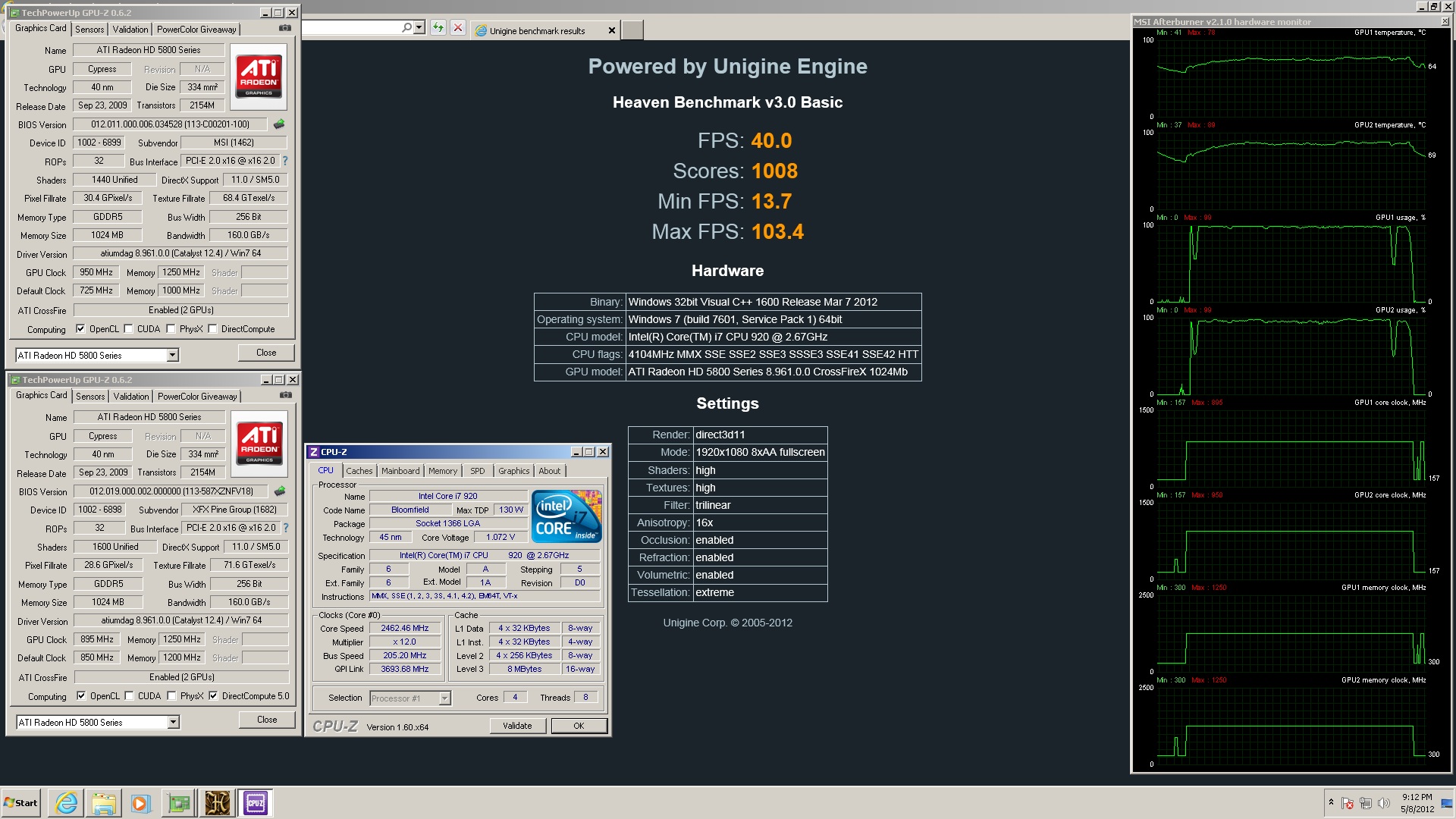
Task: Toggle PhysX checkbox in bottom GPU-Z
Action: tap(172, 696)
